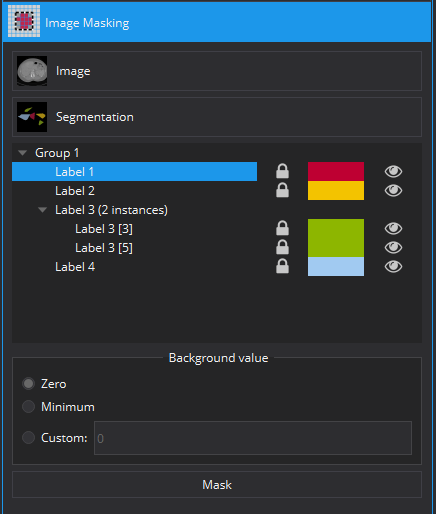Hide Label 1 with its eye icon
The width and height of the screenshot is (436, 514).
[x=393, y=171]
